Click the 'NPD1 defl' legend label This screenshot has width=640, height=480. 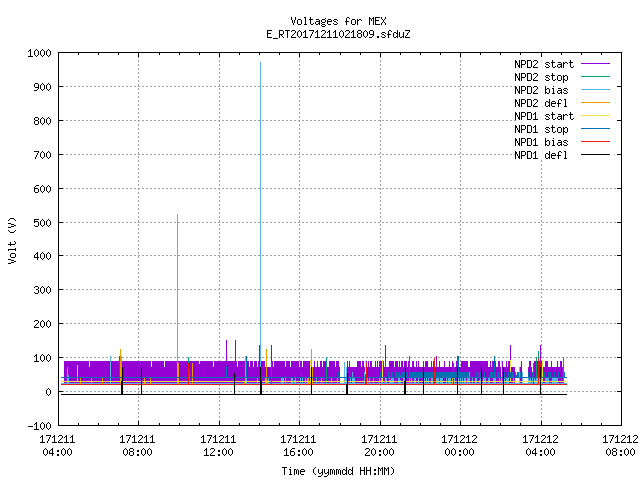coord(541,155)
